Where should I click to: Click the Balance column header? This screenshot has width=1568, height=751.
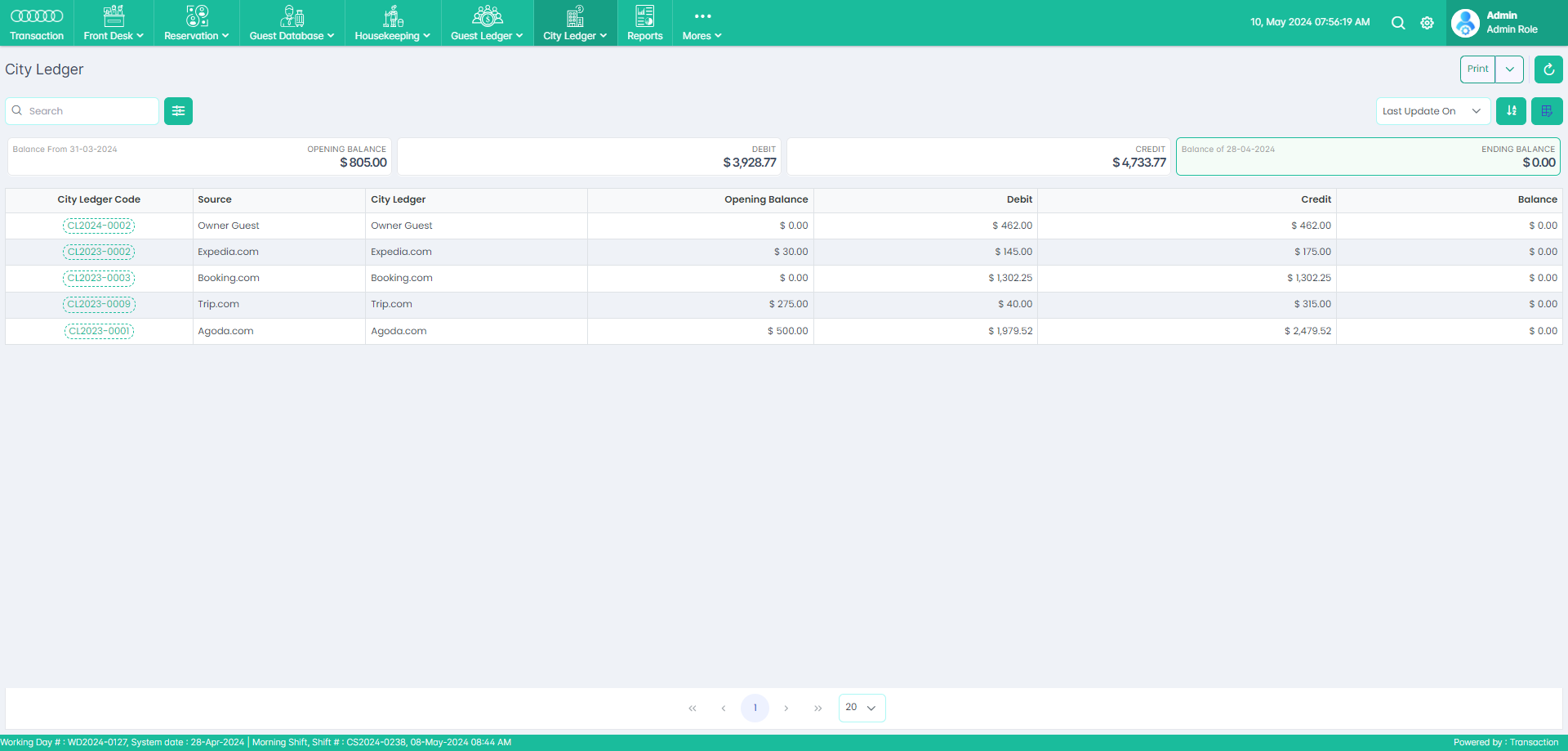(1450, 199)
